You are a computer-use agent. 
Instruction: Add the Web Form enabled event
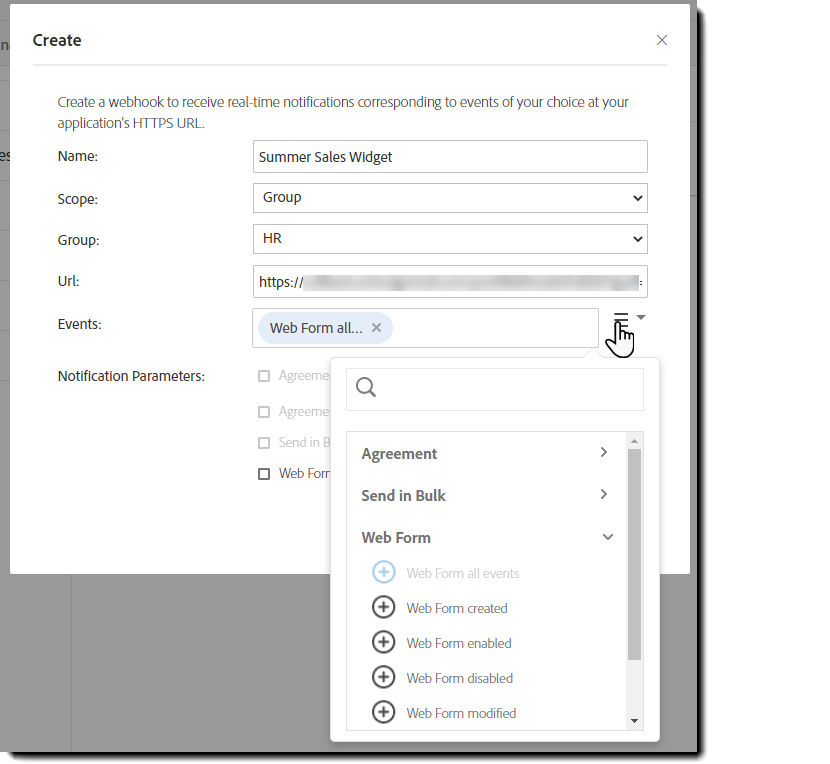pos(384,643)
